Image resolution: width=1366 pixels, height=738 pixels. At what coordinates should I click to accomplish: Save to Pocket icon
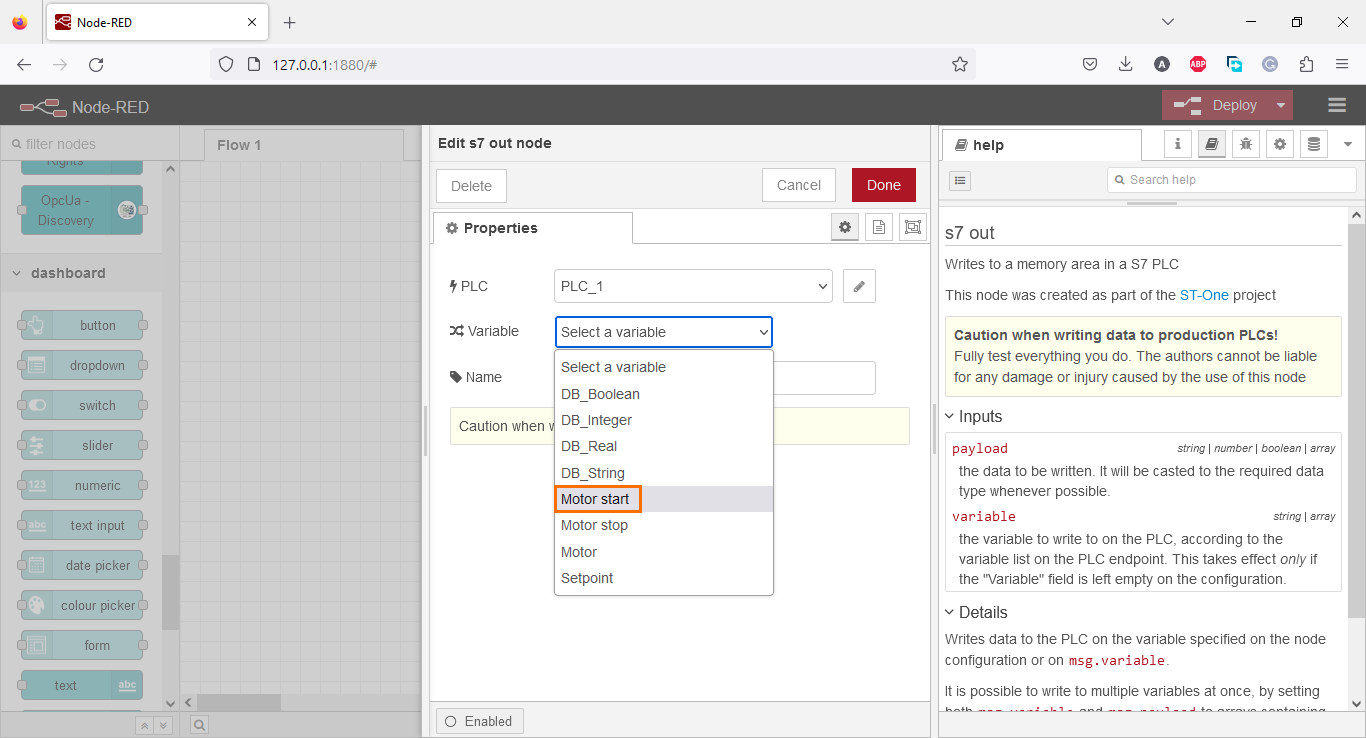pyautogui.click(x=1090, y=64)
